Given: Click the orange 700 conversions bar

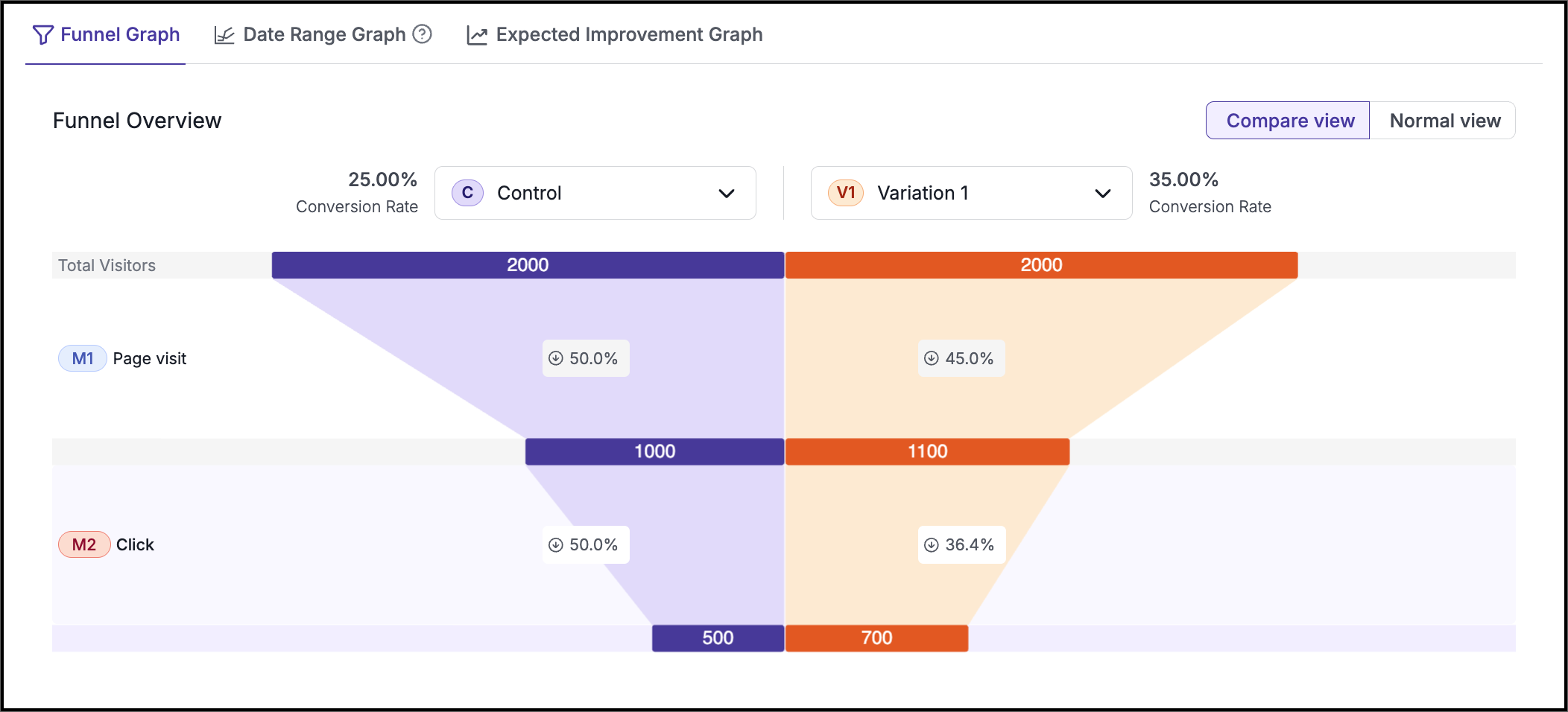Looking at the screenshot, I should (x=877, y=638).
